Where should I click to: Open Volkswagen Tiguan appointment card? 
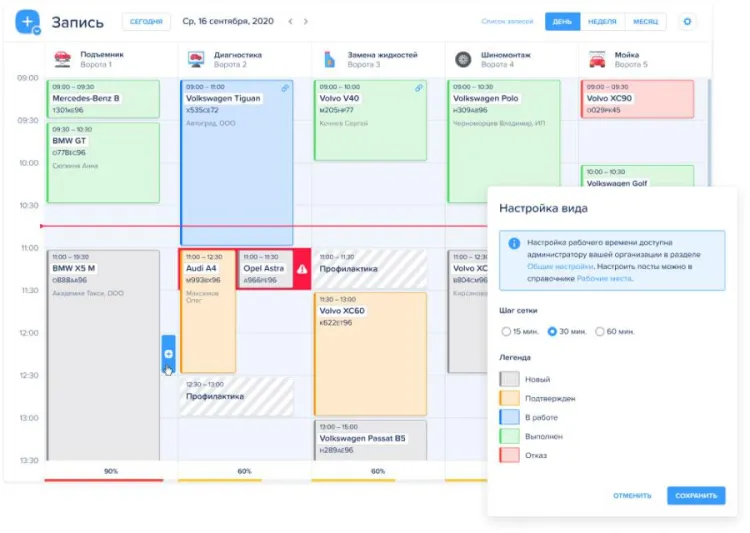237,163
